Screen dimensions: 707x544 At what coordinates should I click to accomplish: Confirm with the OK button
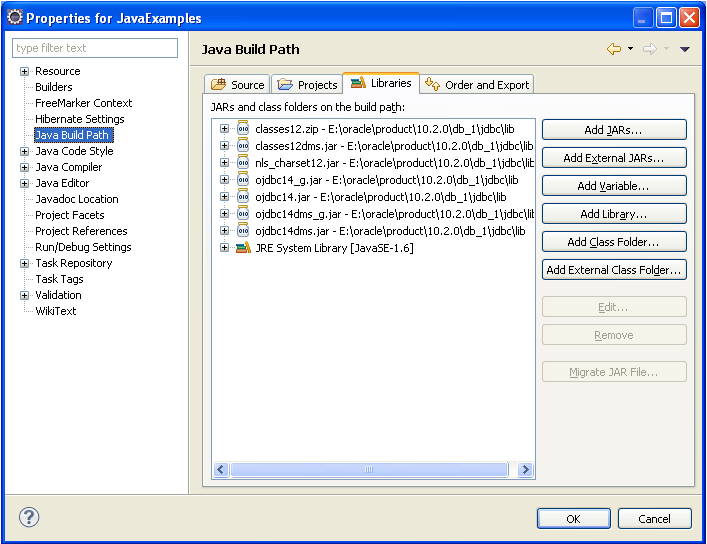(574, 518)
